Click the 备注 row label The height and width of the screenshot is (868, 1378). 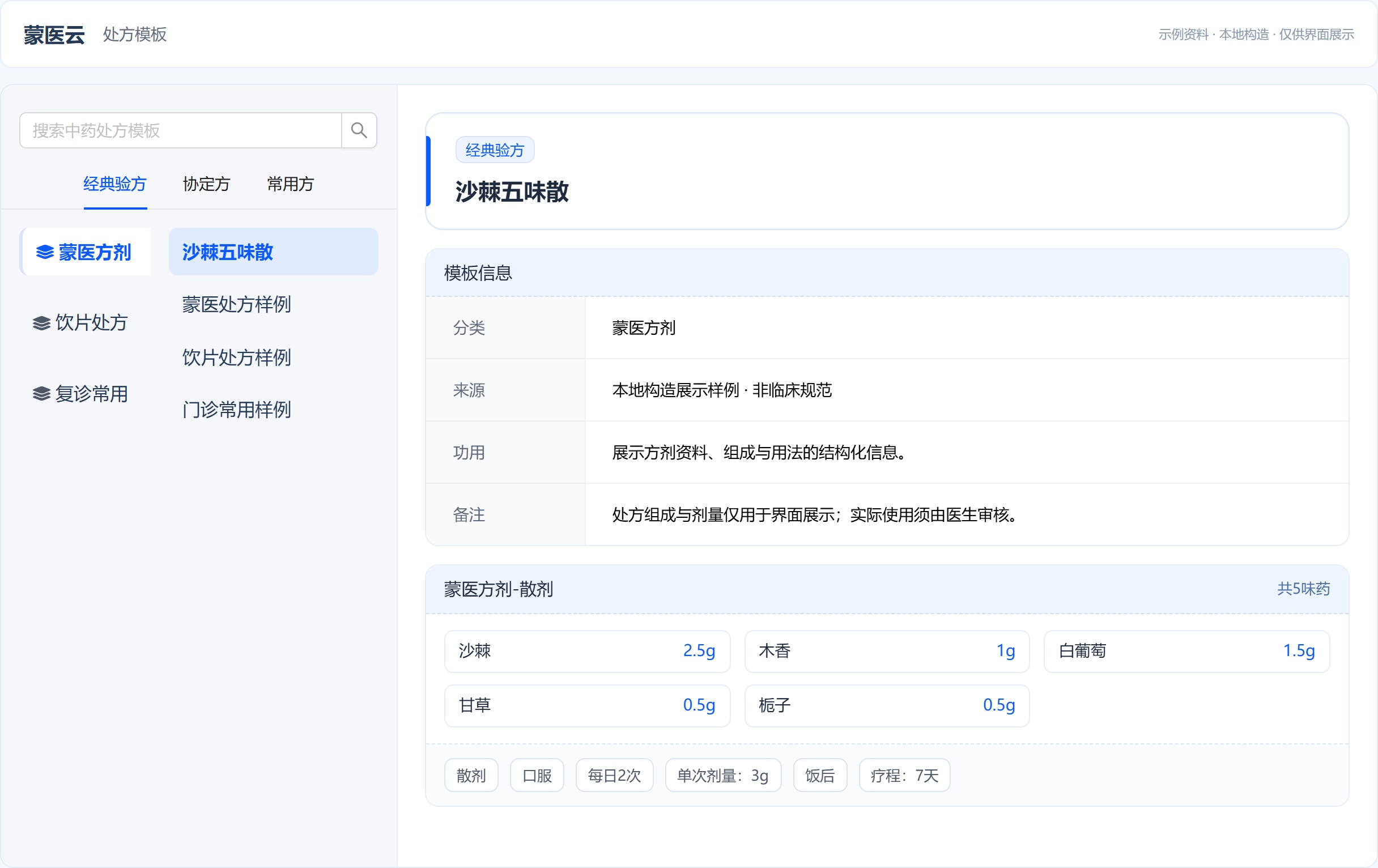coord(469,516)
